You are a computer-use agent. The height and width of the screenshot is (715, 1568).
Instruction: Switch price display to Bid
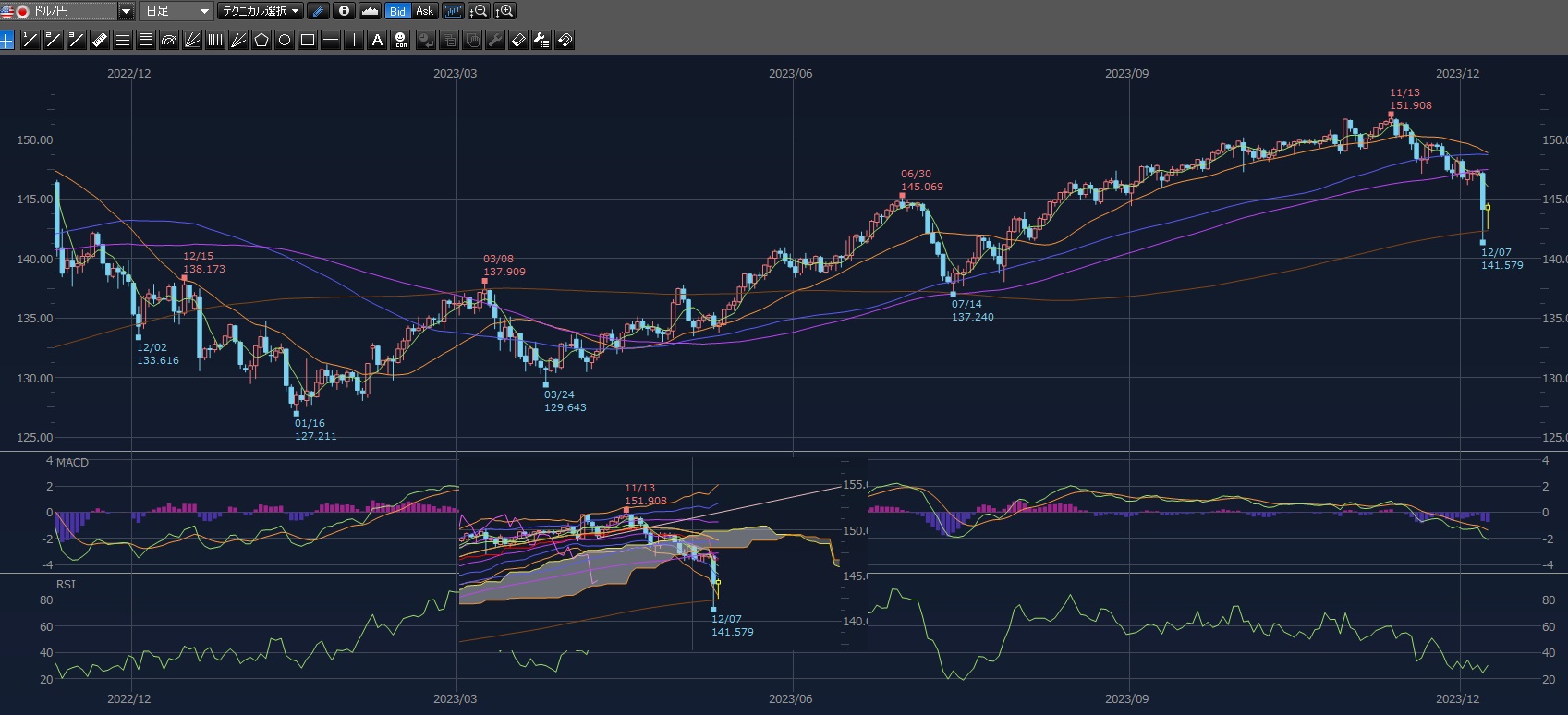(397, 11)
